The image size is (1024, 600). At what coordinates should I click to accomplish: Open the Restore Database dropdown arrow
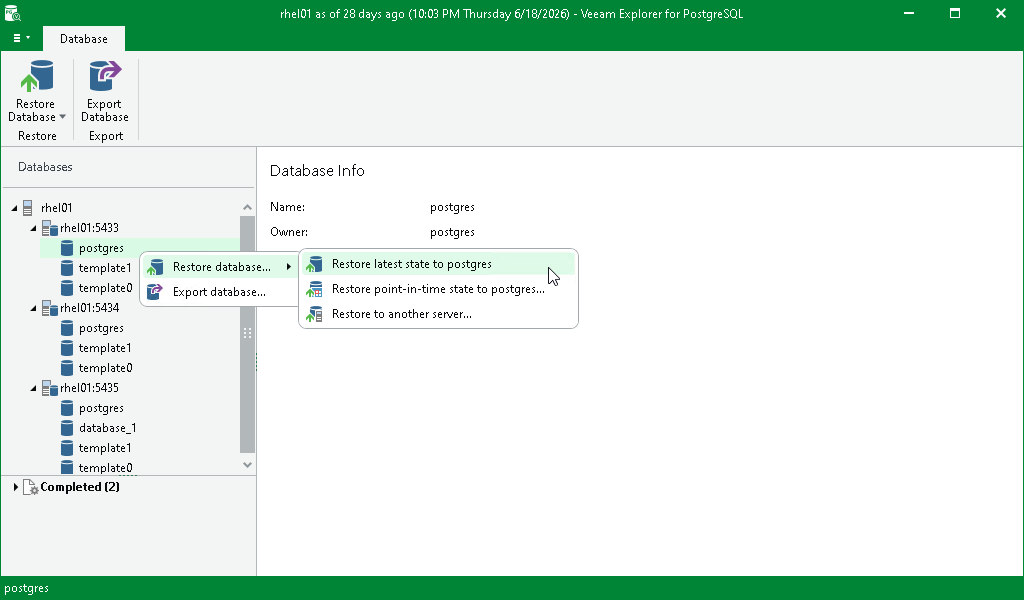(63, 117)
